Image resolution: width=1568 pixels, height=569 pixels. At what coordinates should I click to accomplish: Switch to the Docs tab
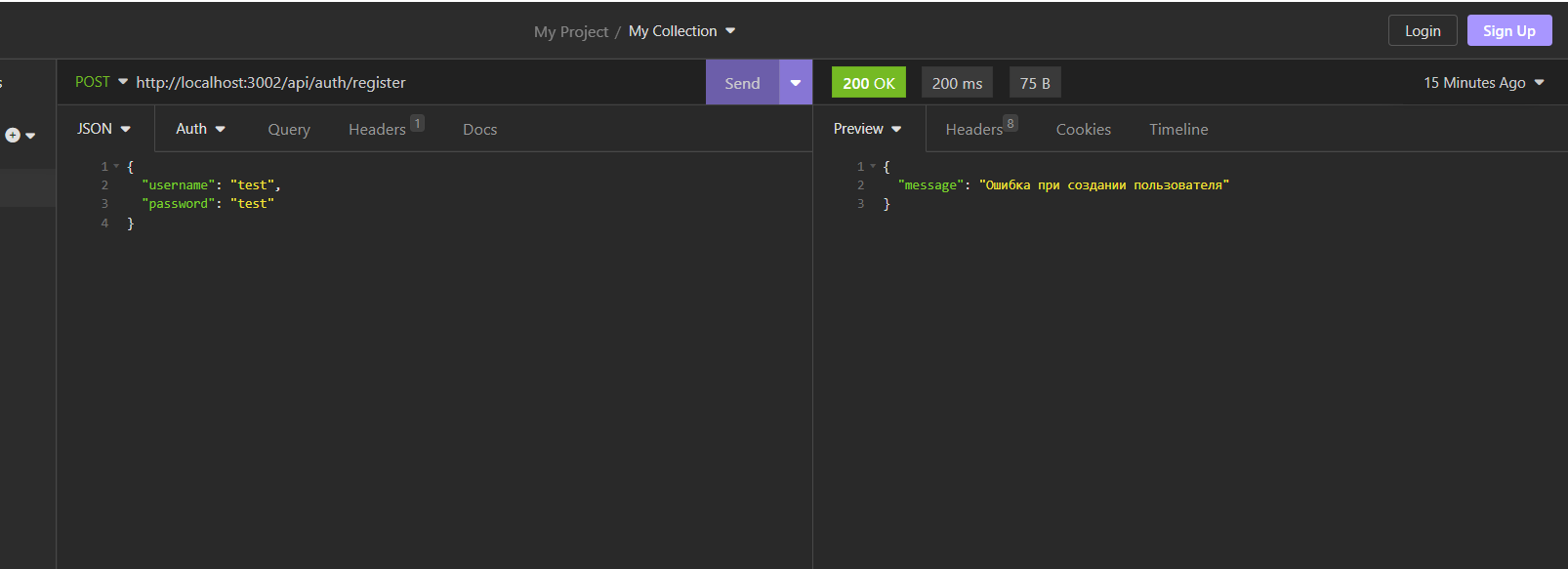point(479,130)
